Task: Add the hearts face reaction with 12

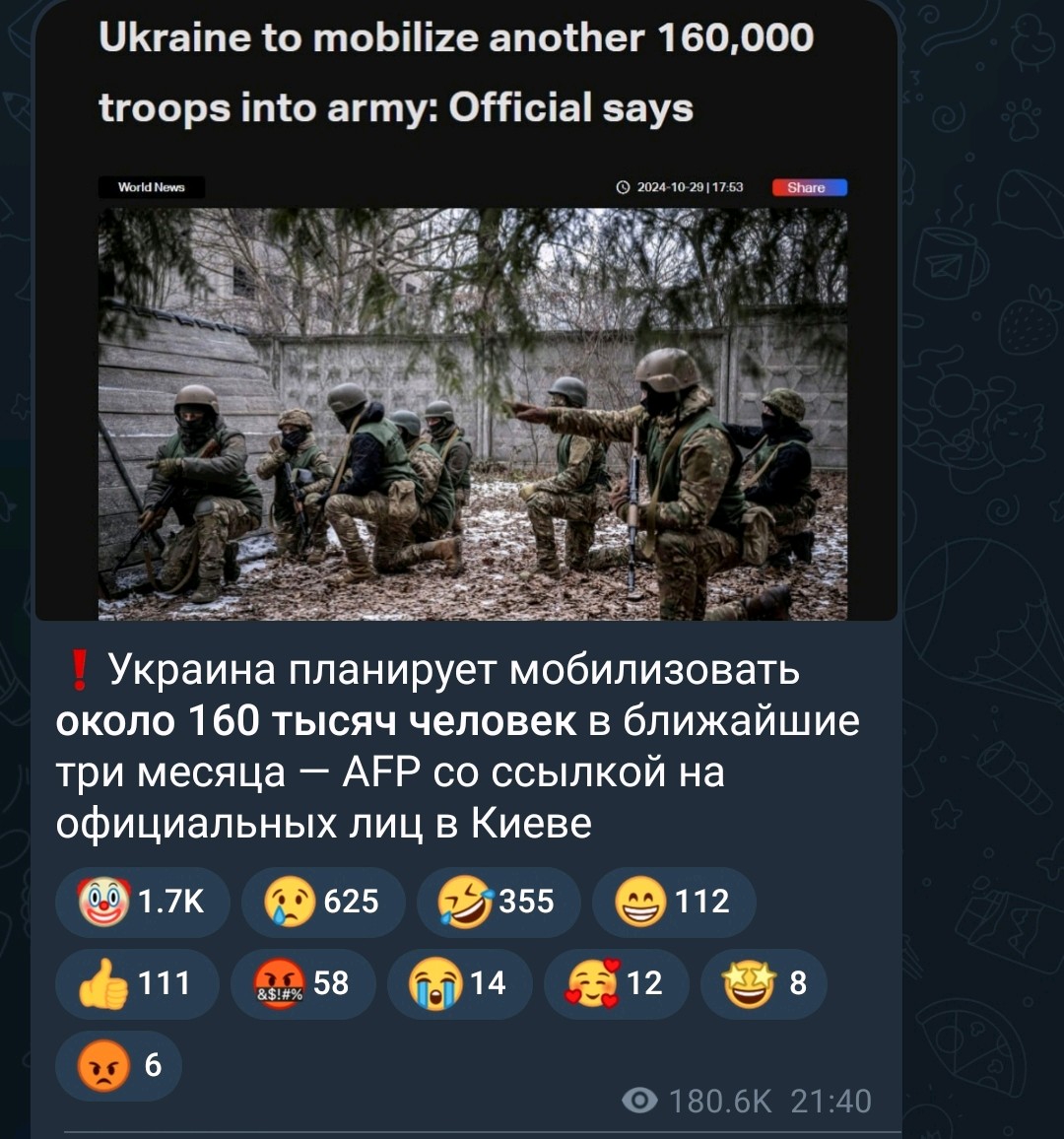Action: 616,983
